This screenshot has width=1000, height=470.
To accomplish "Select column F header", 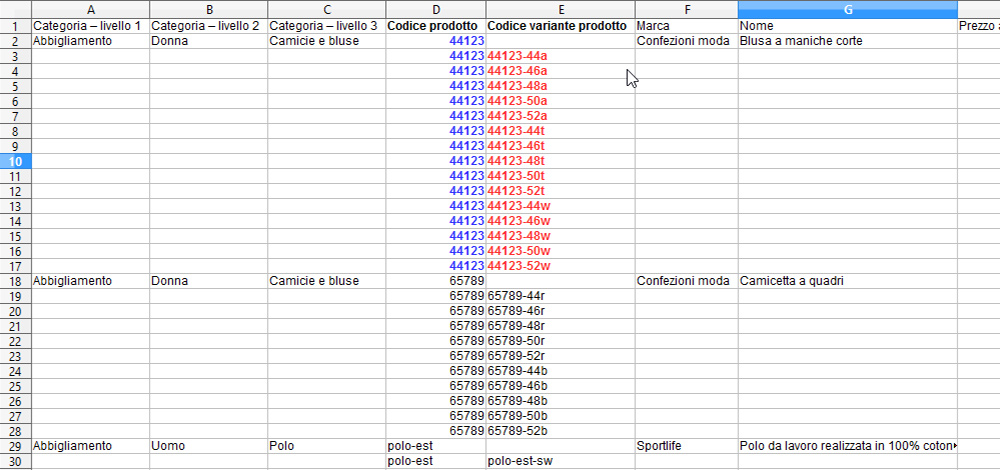I will tap(686, 10).
